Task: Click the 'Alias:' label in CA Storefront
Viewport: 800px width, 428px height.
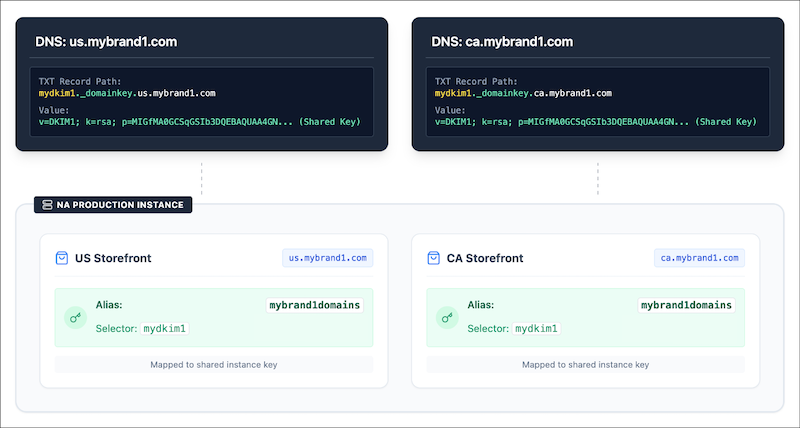Action: point(481,305)
